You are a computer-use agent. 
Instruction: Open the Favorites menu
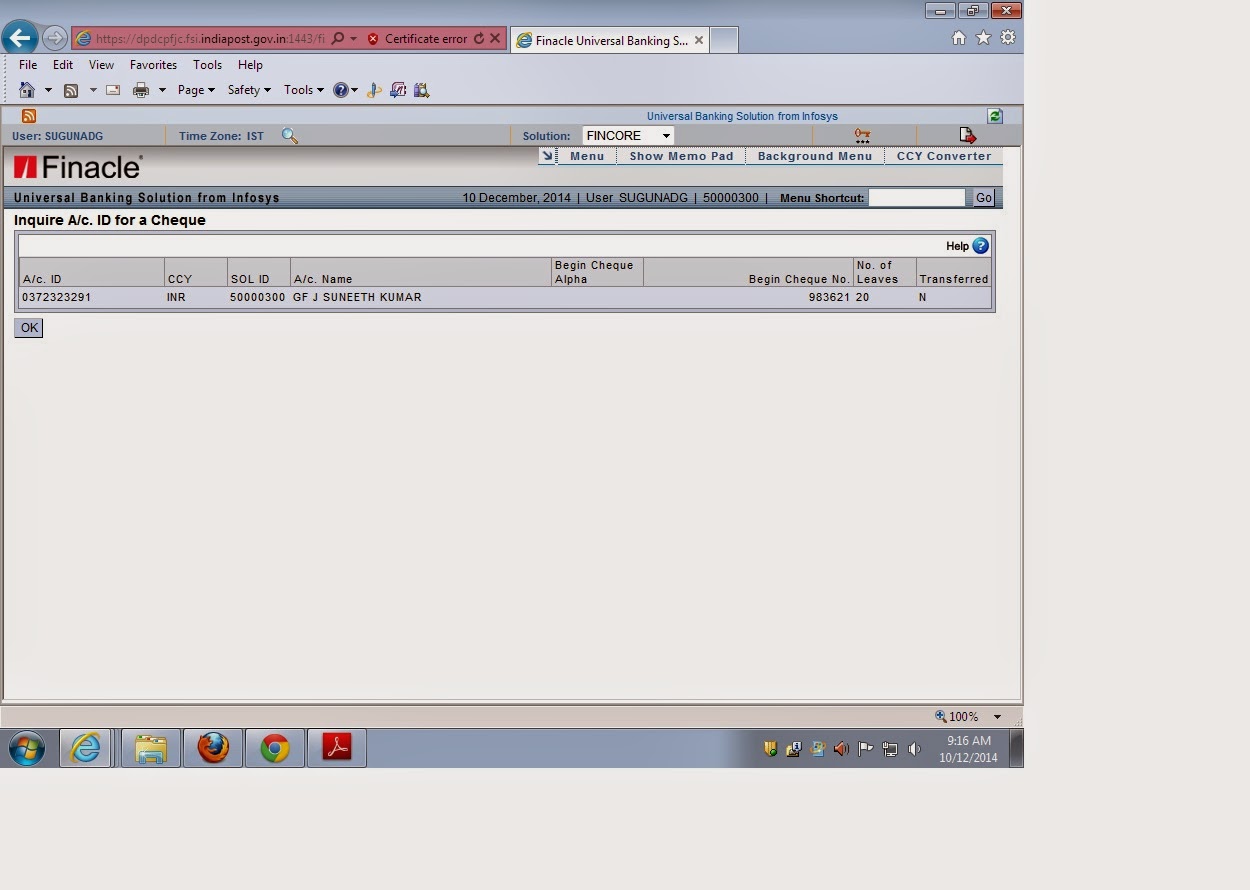(153, 64)
